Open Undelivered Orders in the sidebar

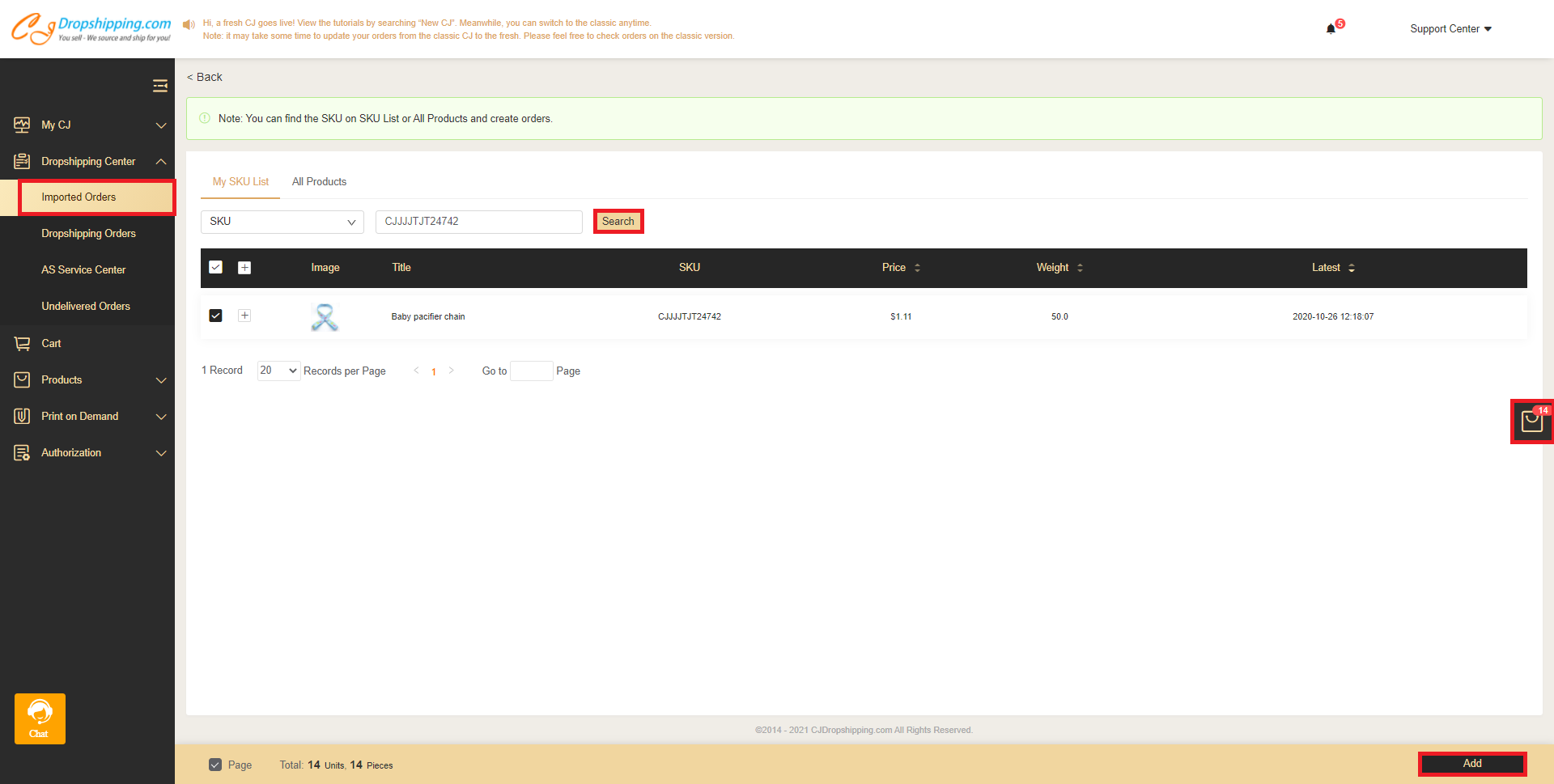[86, 307]
